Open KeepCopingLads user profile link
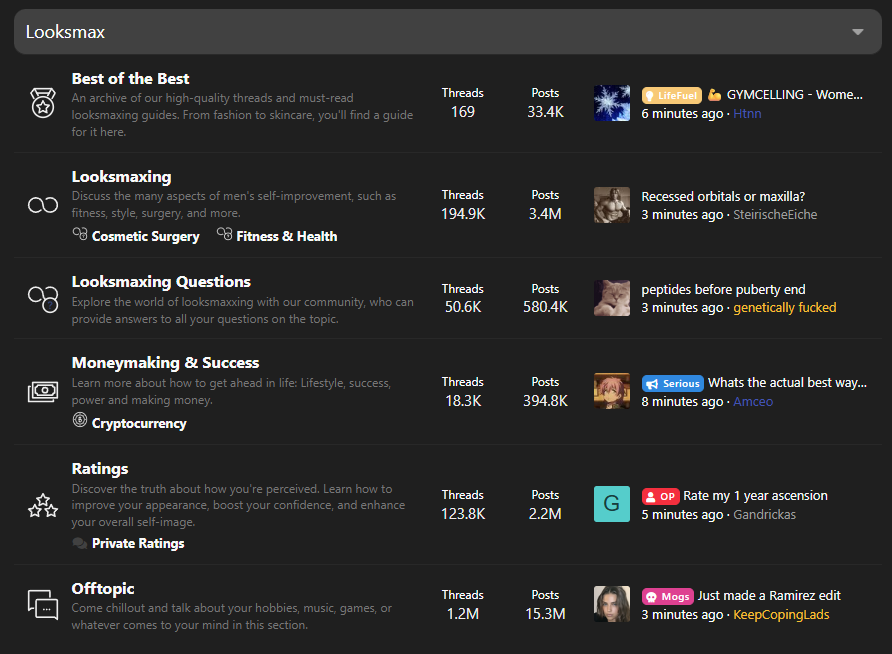Viewport: 892px width, 654px height. pyautogui.click(x=781, y=615)
